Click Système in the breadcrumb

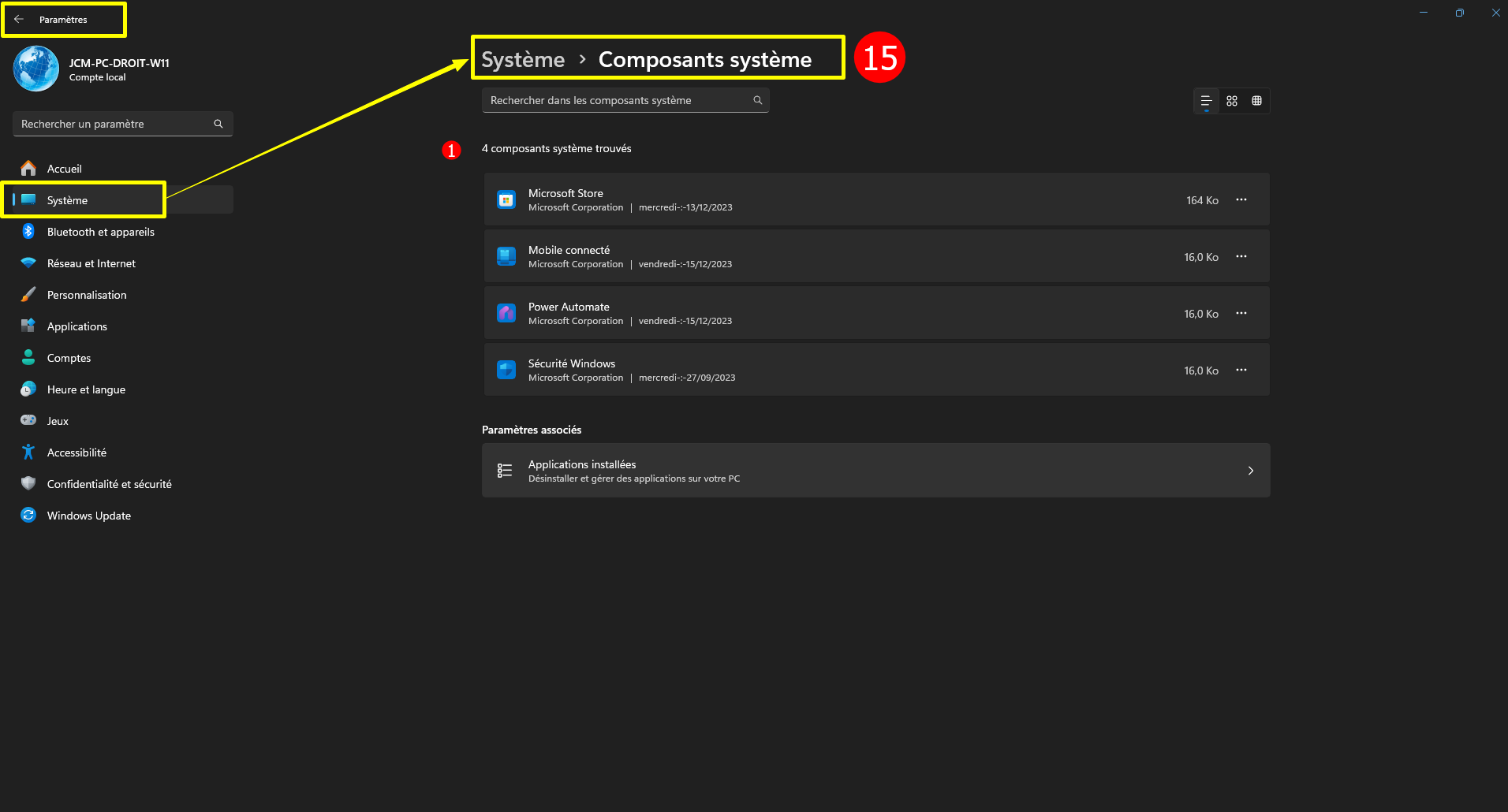click(523, 60)
